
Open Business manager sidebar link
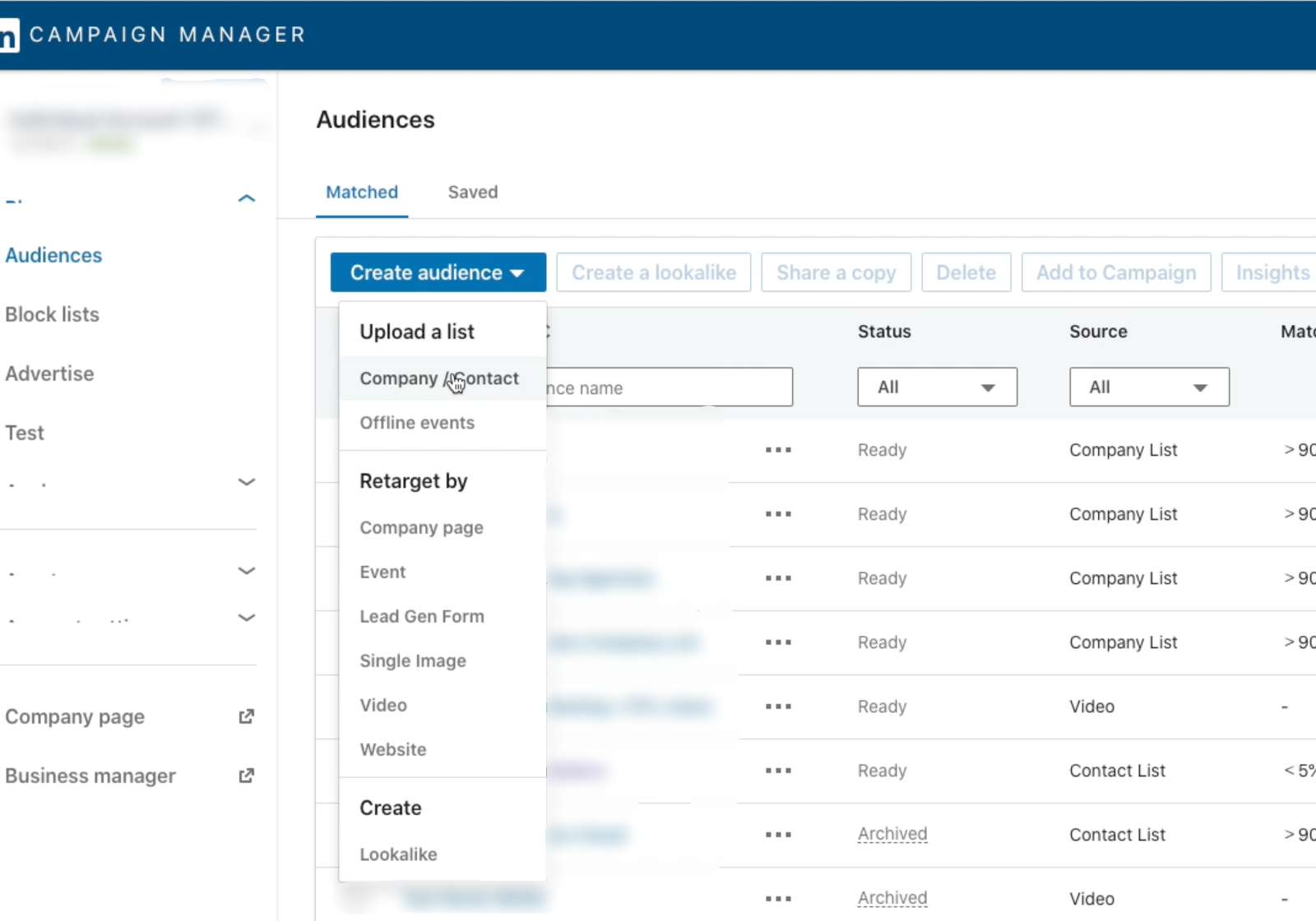(x=90, y=776)
